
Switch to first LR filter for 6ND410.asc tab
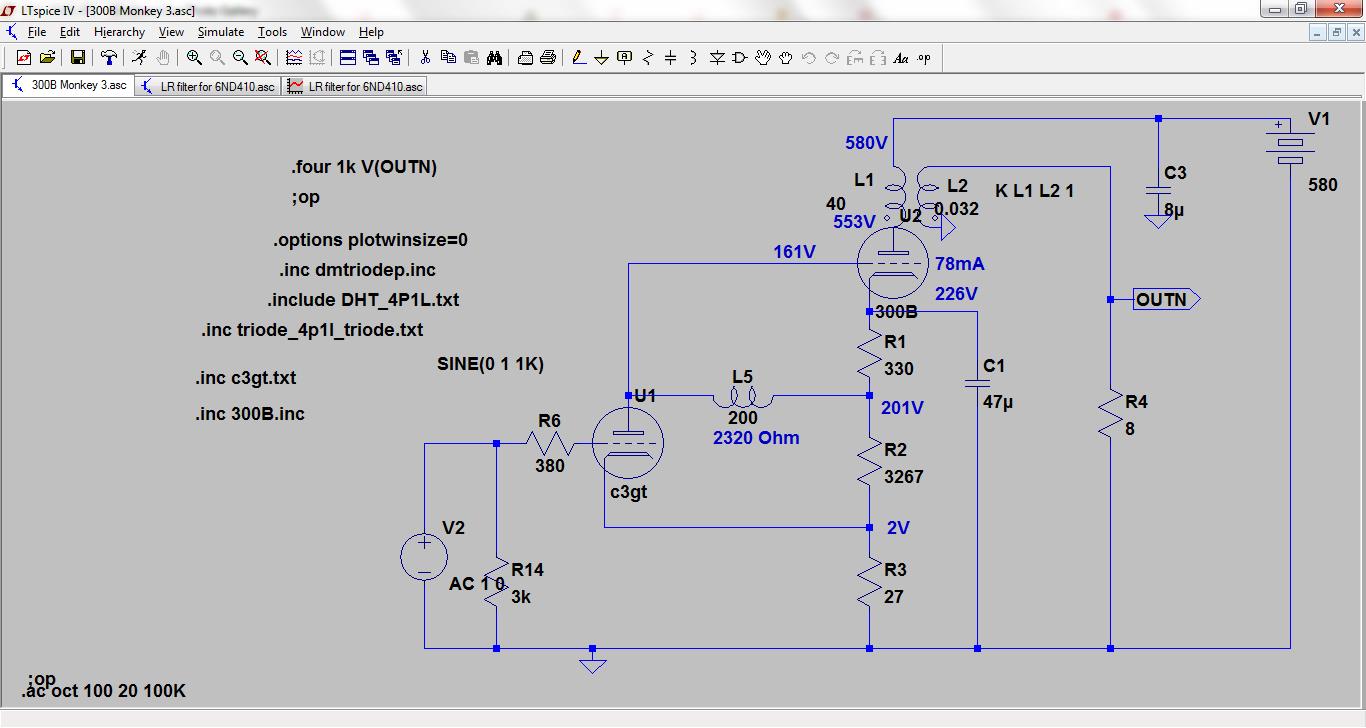[207, 86]
